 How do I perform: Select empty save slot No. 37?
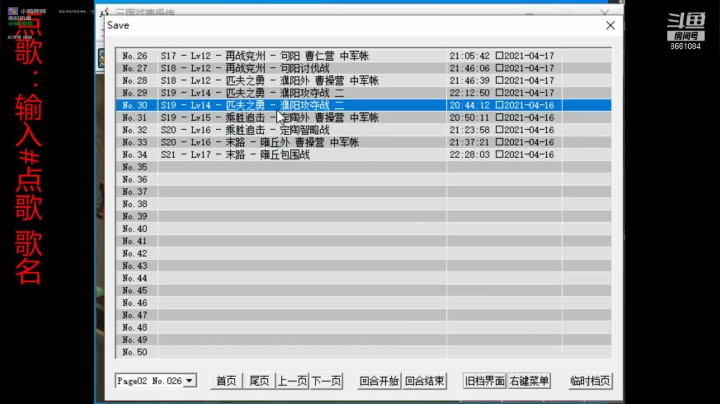point(363,191)
